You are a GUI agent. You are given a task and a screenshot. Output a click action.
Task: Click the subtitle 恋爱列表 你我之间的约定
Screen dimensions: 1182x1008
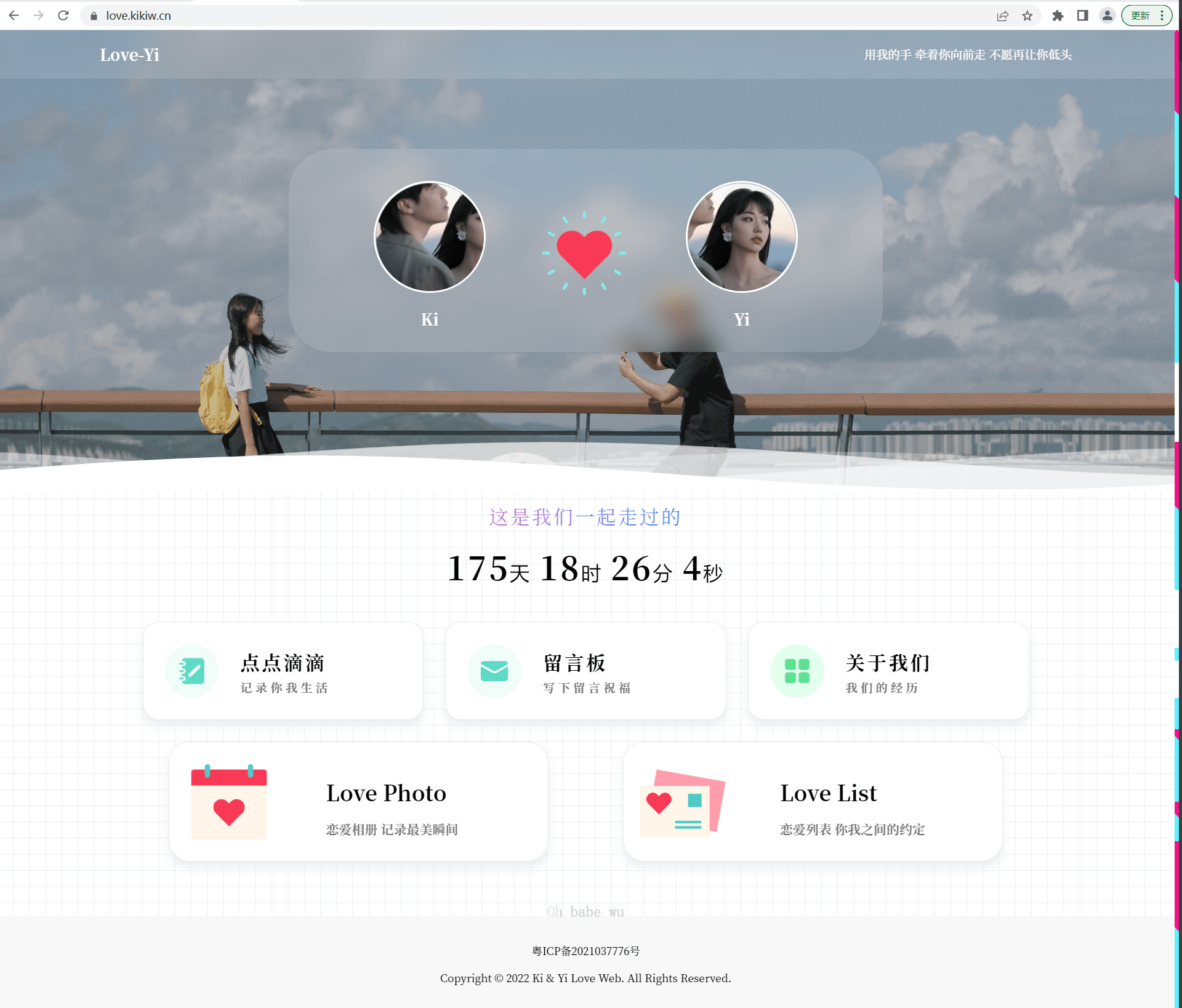point(853,830)
